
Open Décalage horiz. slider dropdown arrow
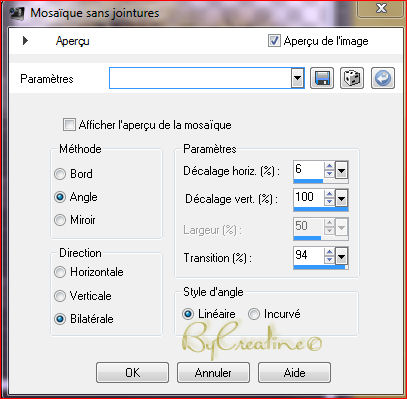click(x=342, y=170)
